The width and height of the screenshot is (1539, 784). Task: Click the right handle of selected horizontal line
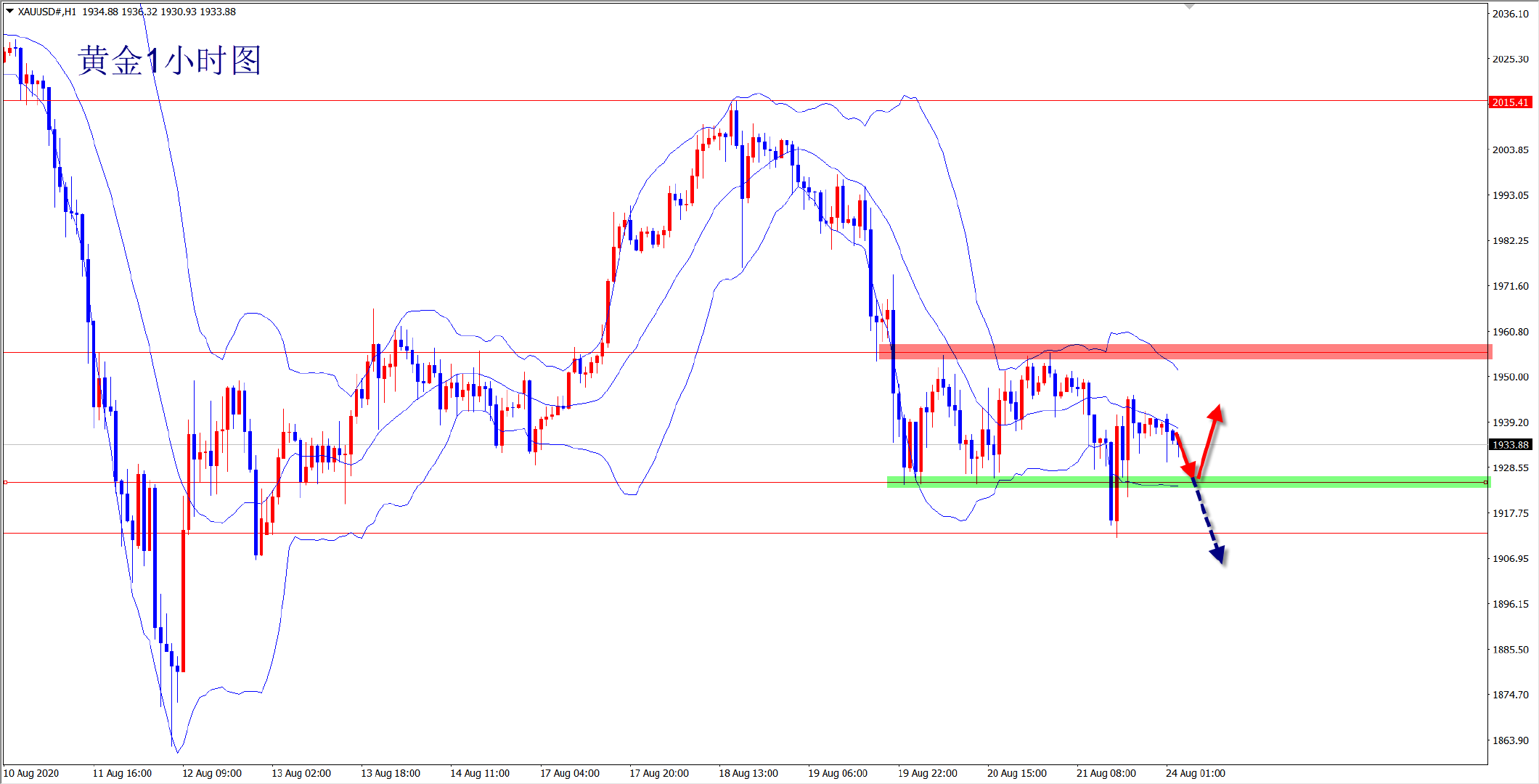pyautogui.click(x=1485, y=482)
